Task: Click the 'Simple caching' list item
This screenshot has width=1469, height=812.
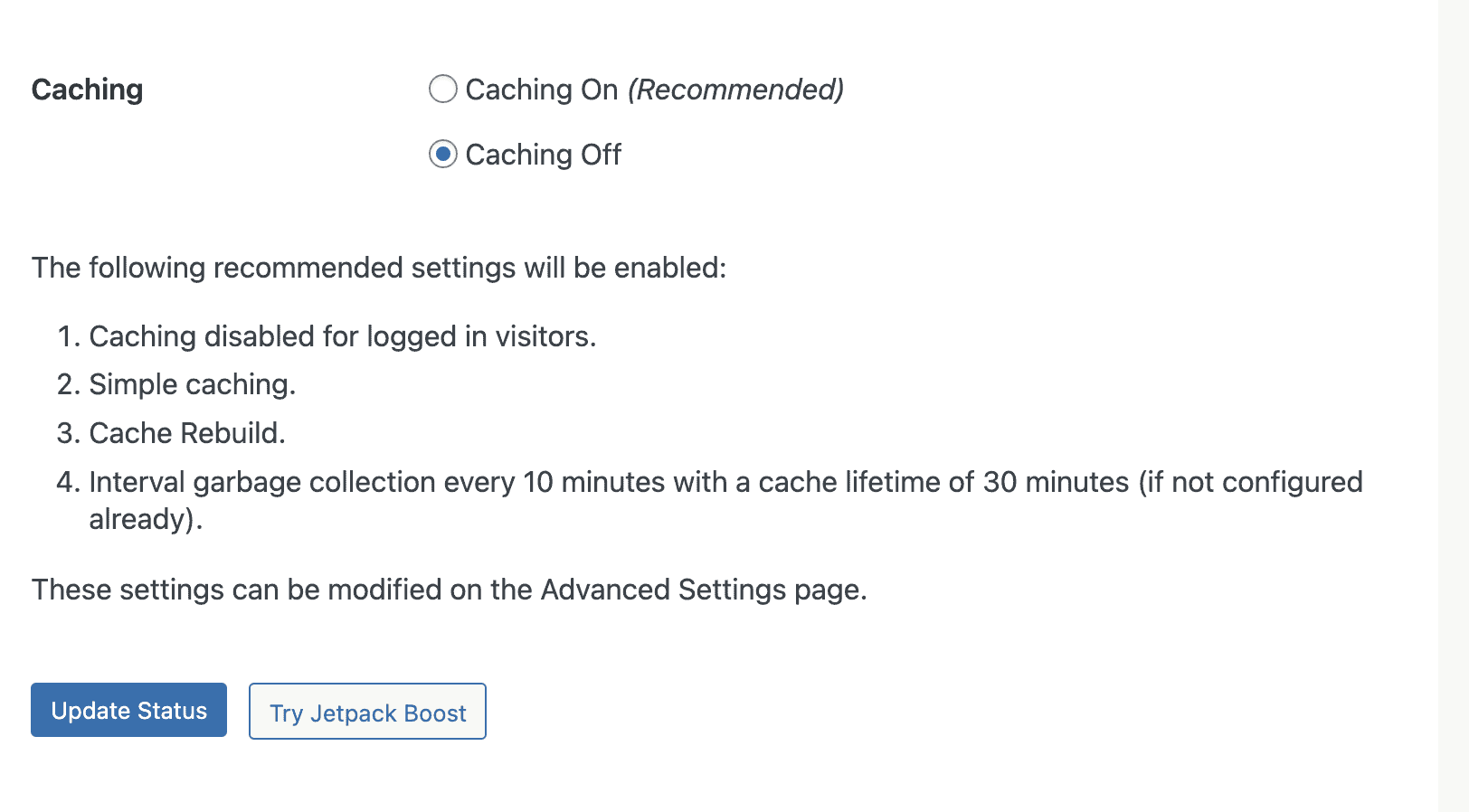Action: (x=193, y=384)
